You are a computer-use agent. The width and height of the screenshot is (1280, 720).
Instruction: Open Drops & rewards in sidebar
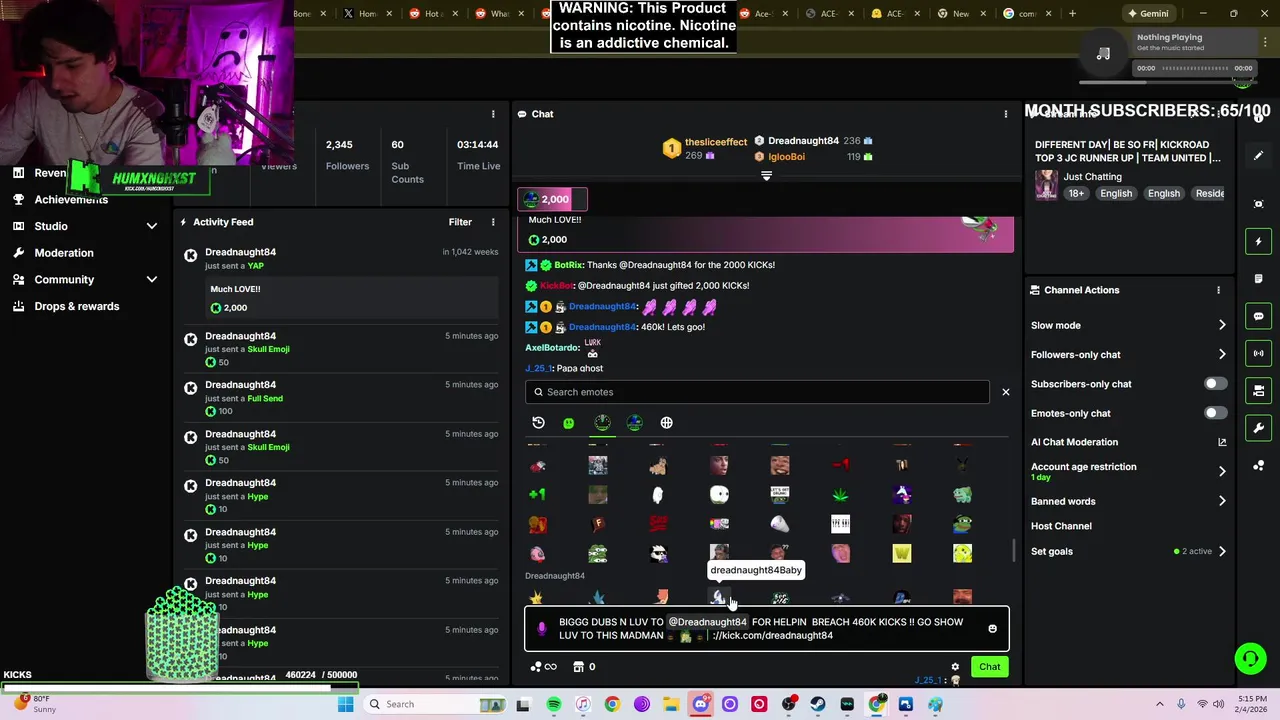click(x=76, y=307)
